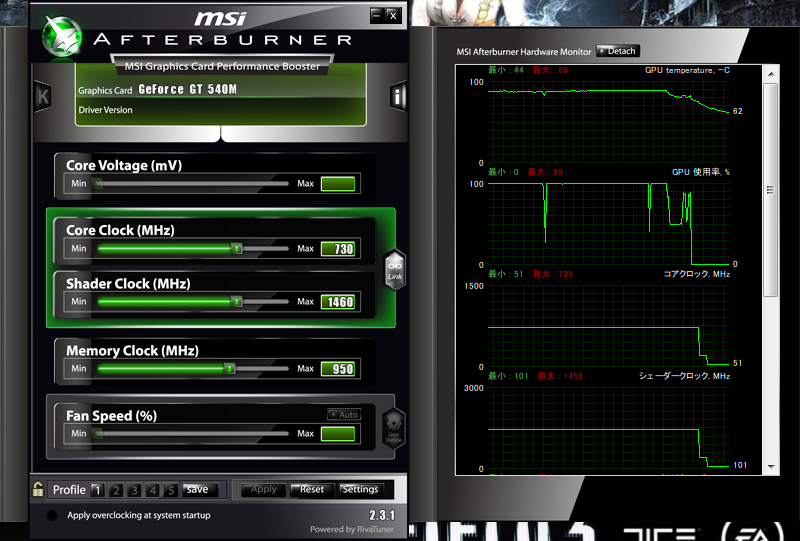Open the fan User Define gear button
Image resolution: width=800 pixels, height=541 pixels.
(x=394, y=429)
